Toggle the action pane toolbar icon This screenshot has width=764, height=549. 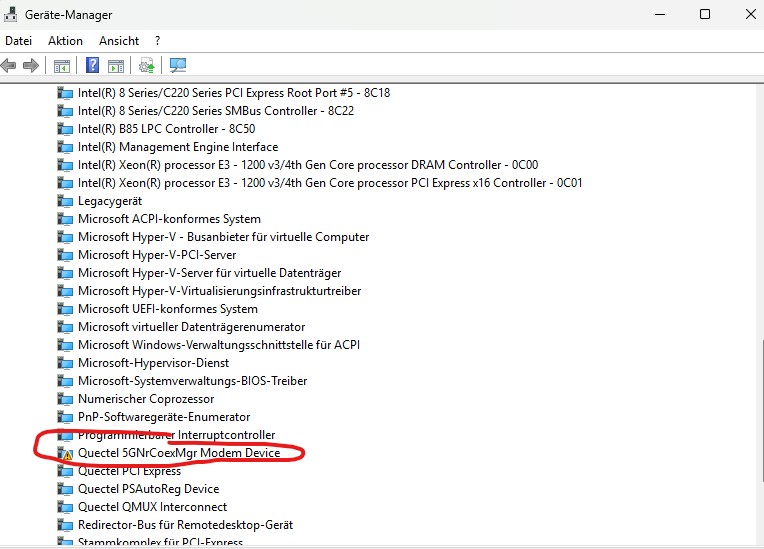pos(116,65)
